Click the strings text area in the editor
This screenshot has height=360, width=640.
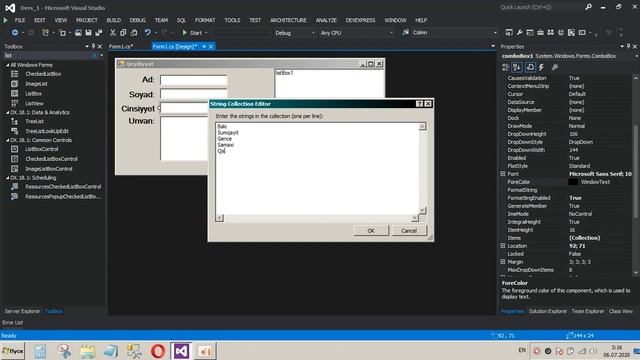point(317,169)
